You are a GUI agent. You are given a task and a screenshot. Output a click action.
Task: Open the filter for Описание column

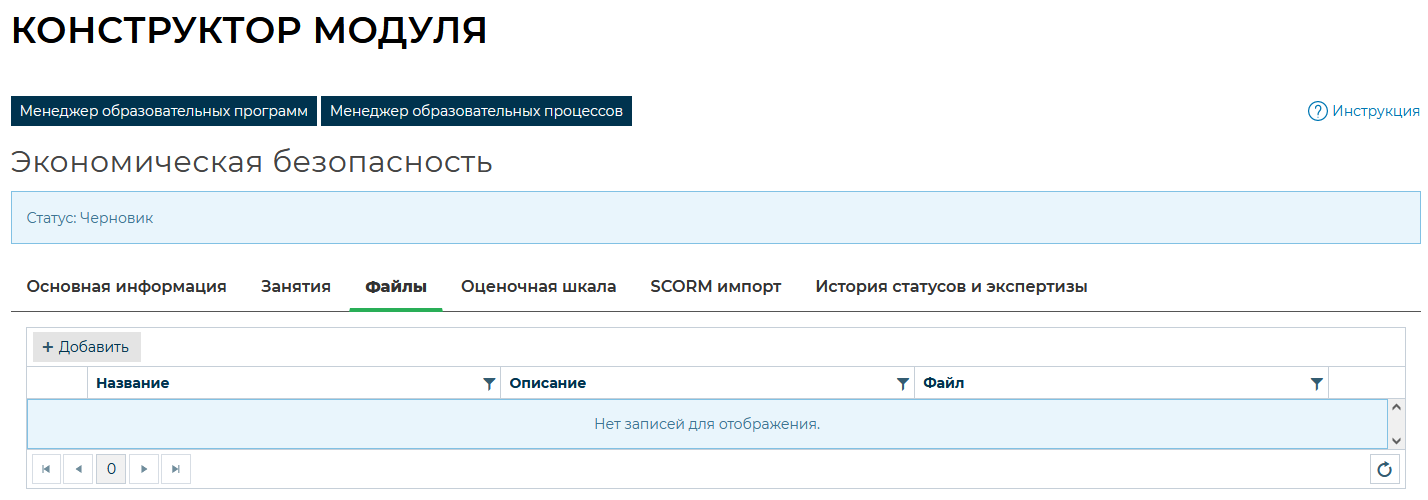click(x=903, y=383)
